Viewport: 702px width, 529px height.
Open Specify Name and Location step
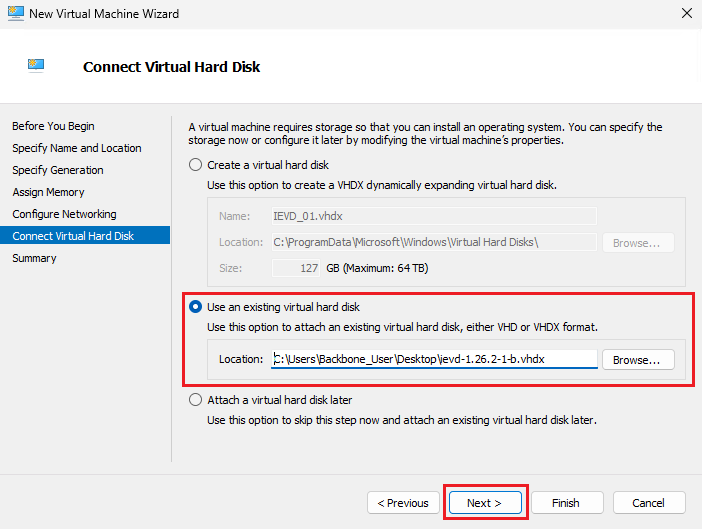click(x=77, y=148)
